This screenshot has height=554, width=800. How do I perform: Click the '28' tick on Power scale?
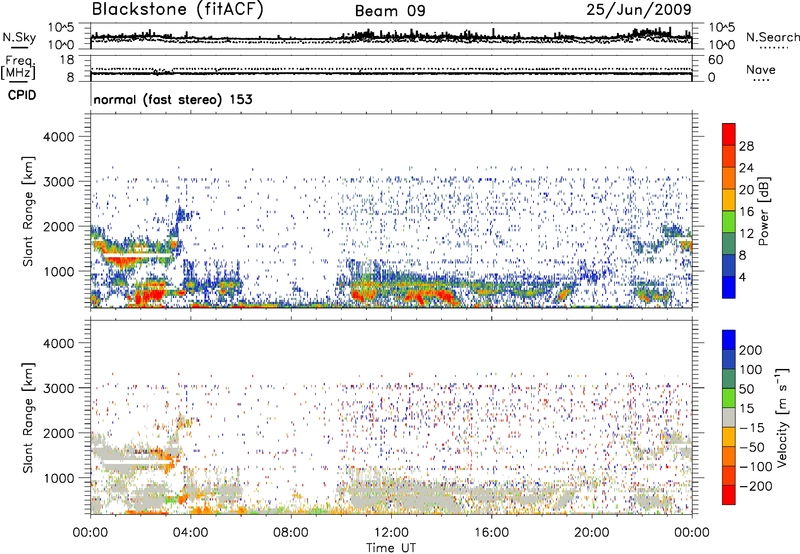point(746,146)
